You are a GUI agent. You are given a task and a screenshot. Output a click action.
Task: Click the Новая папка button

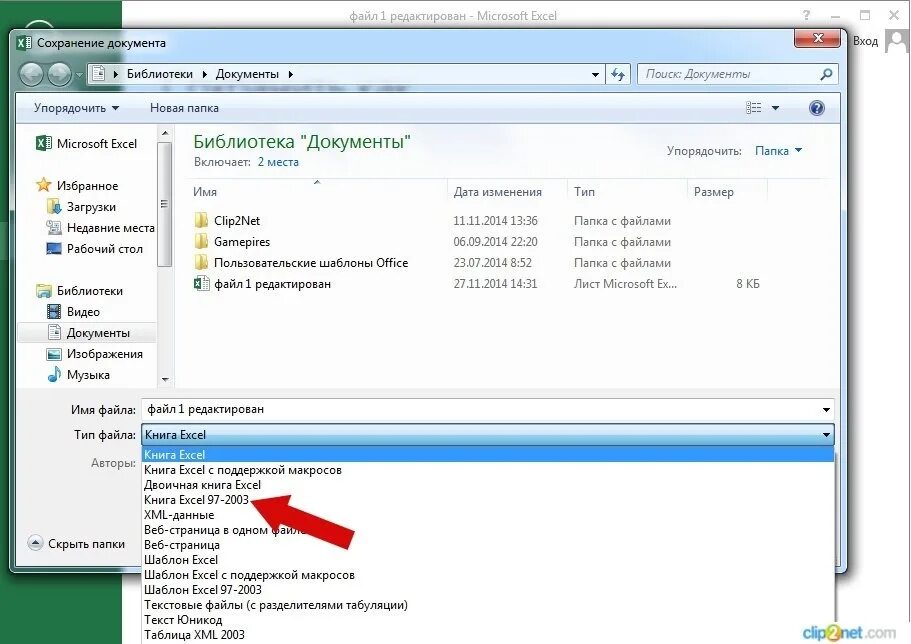click(x=184, y=108)
